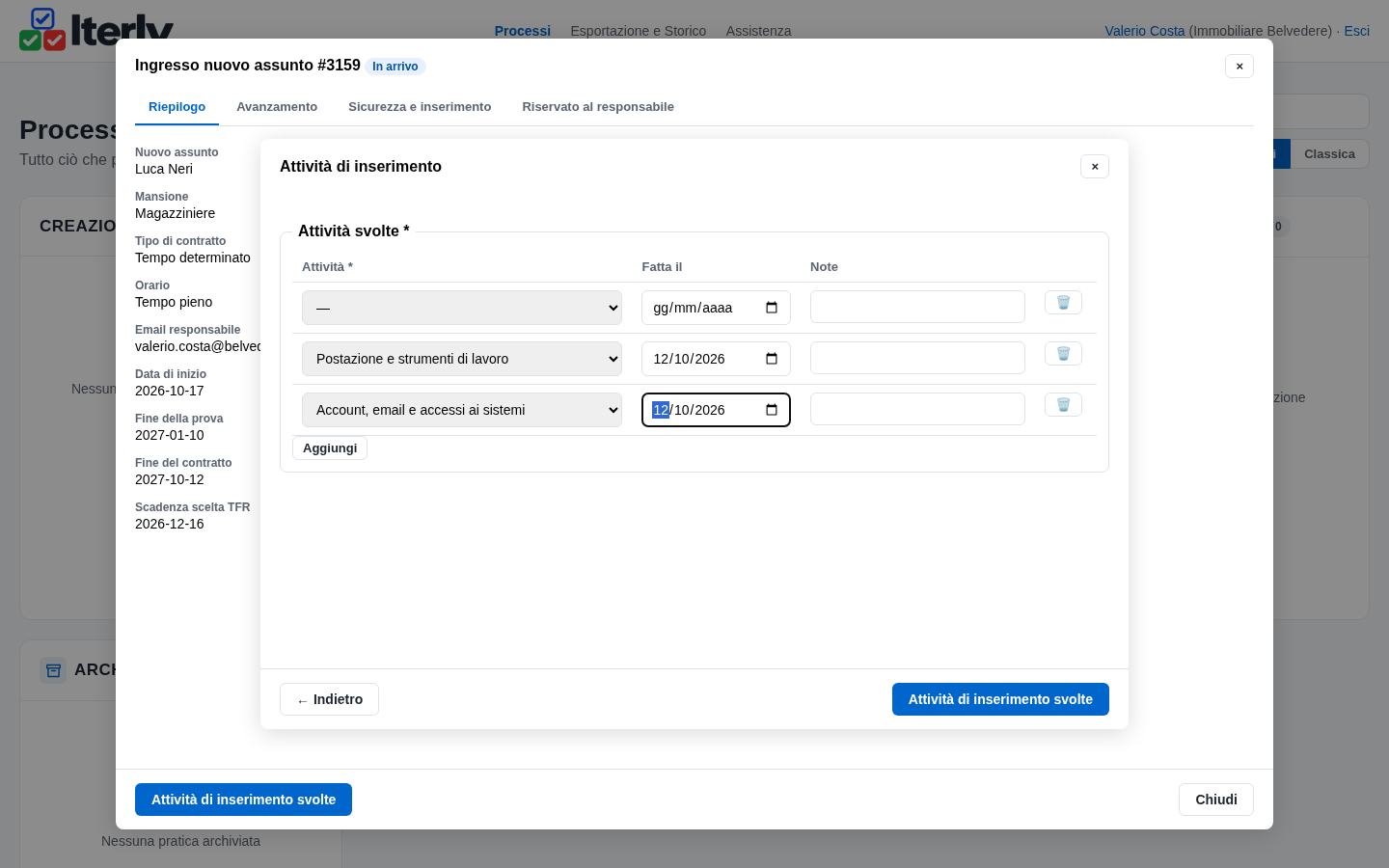Image resolution: width=1389 pixels, height=868 pixels.
Task: Select the Classica view button
Action: pos(1329,154)
